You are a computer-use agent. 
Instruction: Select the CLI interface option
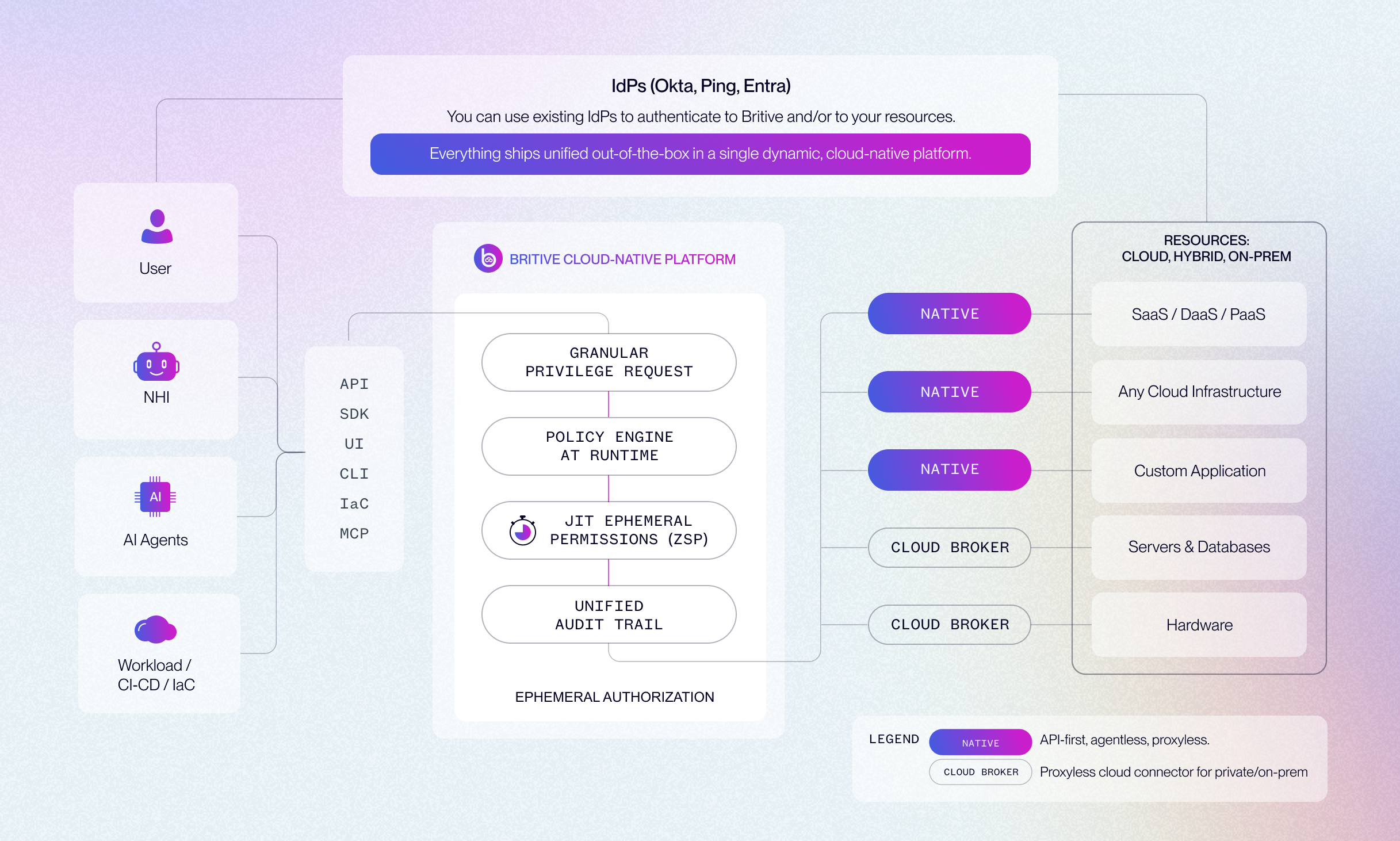tap(354, 474)
